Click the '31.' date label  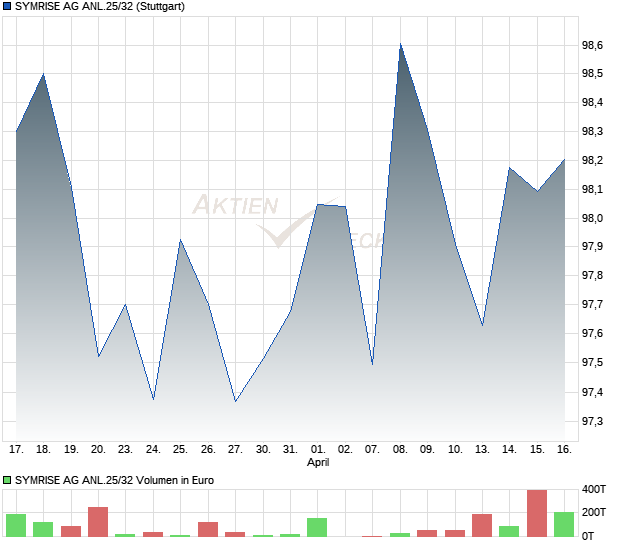[x=290, y=450]
